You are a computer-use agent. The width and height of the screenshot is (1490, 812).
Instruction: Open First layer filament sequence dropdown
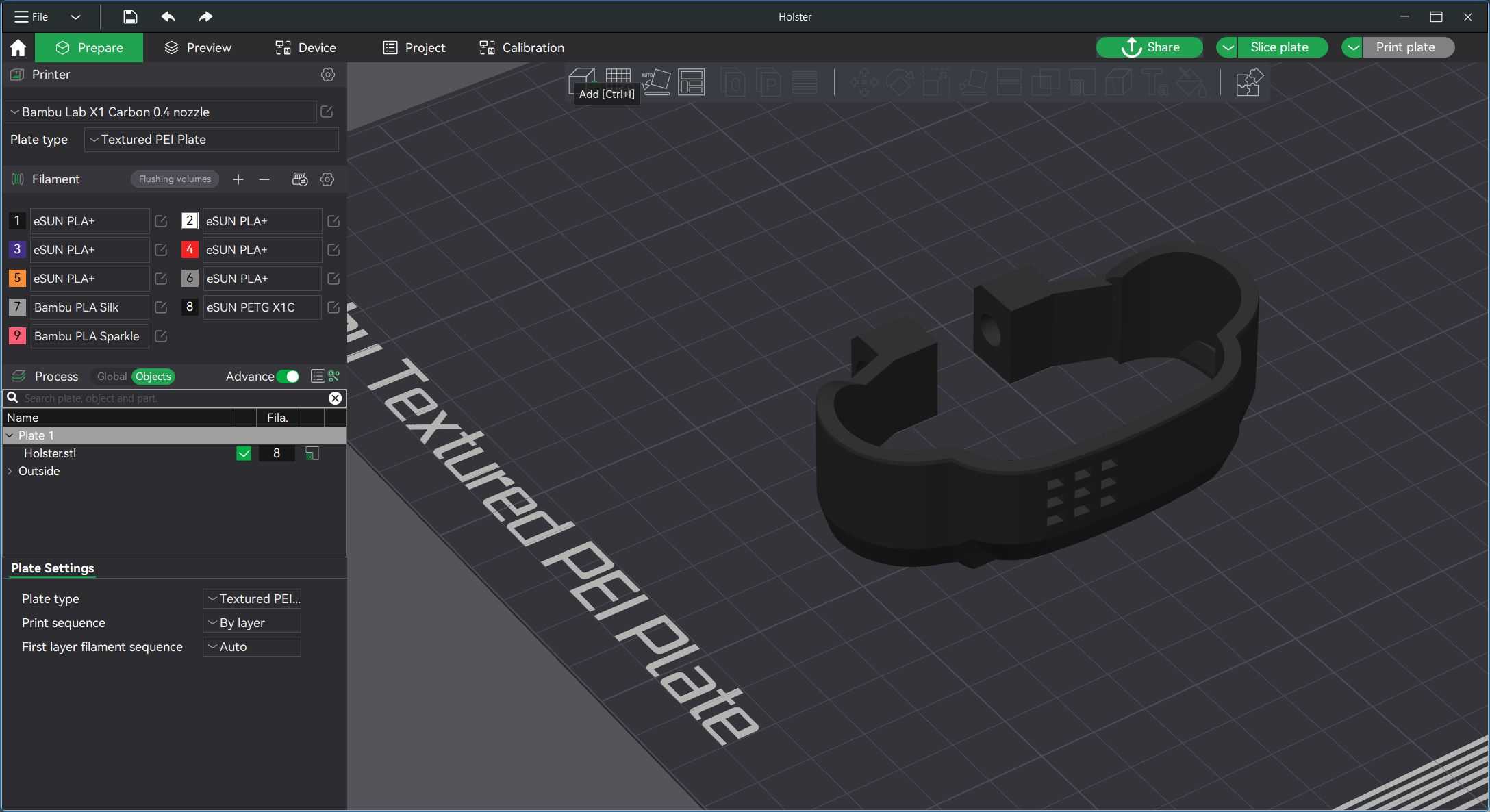point(251,647)
